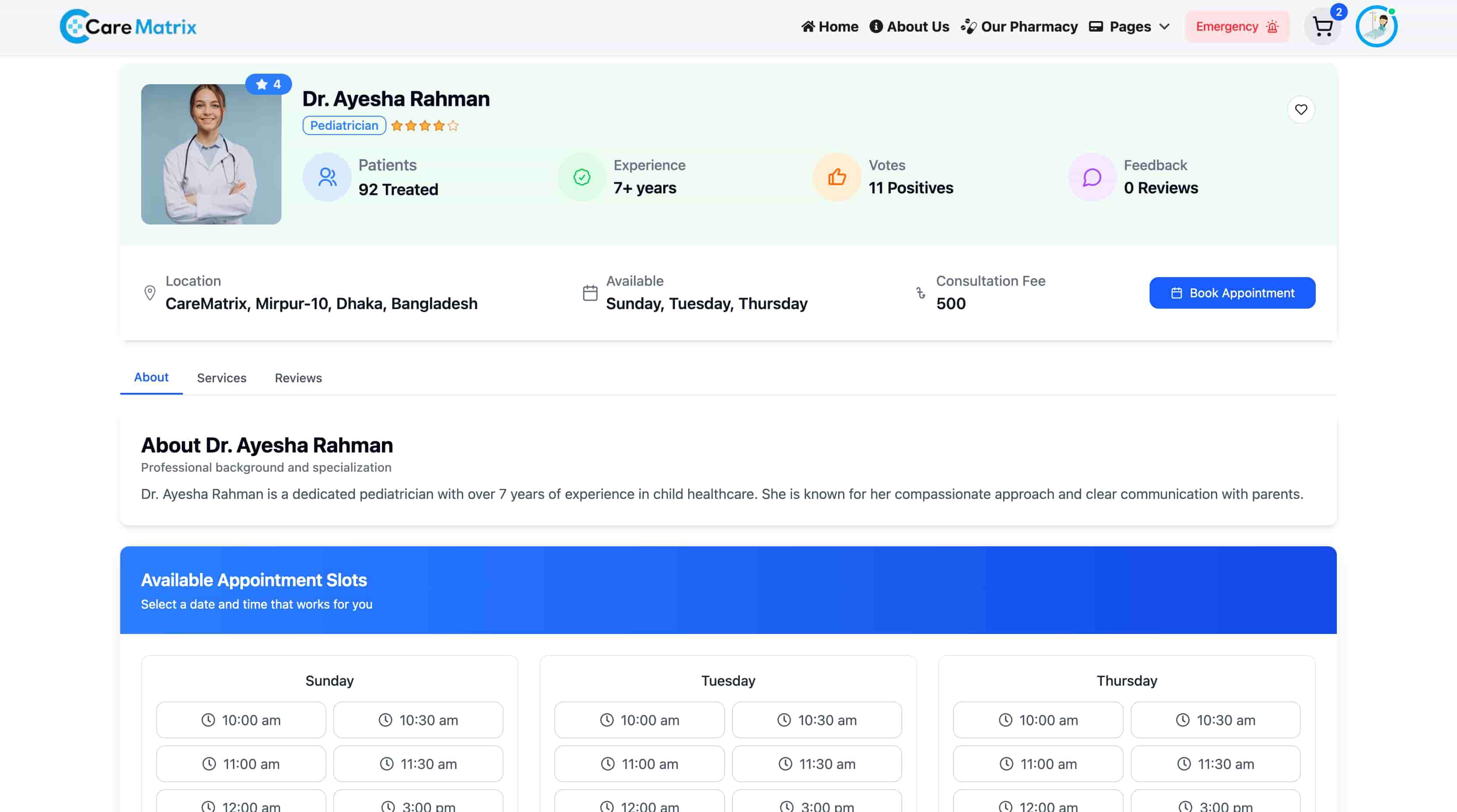Click the Book Appointment button
This screenshot has width=1457, height=812.
tap(1232, 293)
